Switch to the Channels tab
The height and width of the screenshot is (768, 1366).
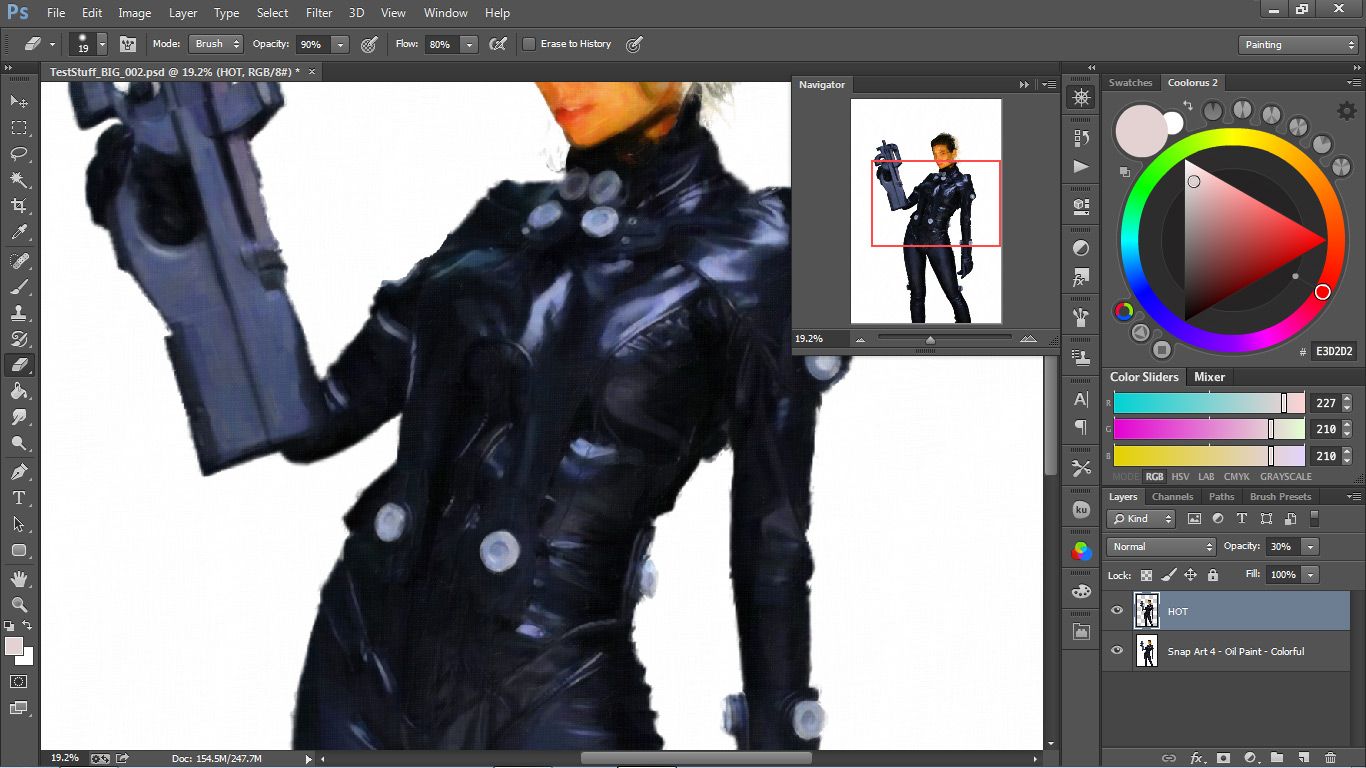(1172, 497)
